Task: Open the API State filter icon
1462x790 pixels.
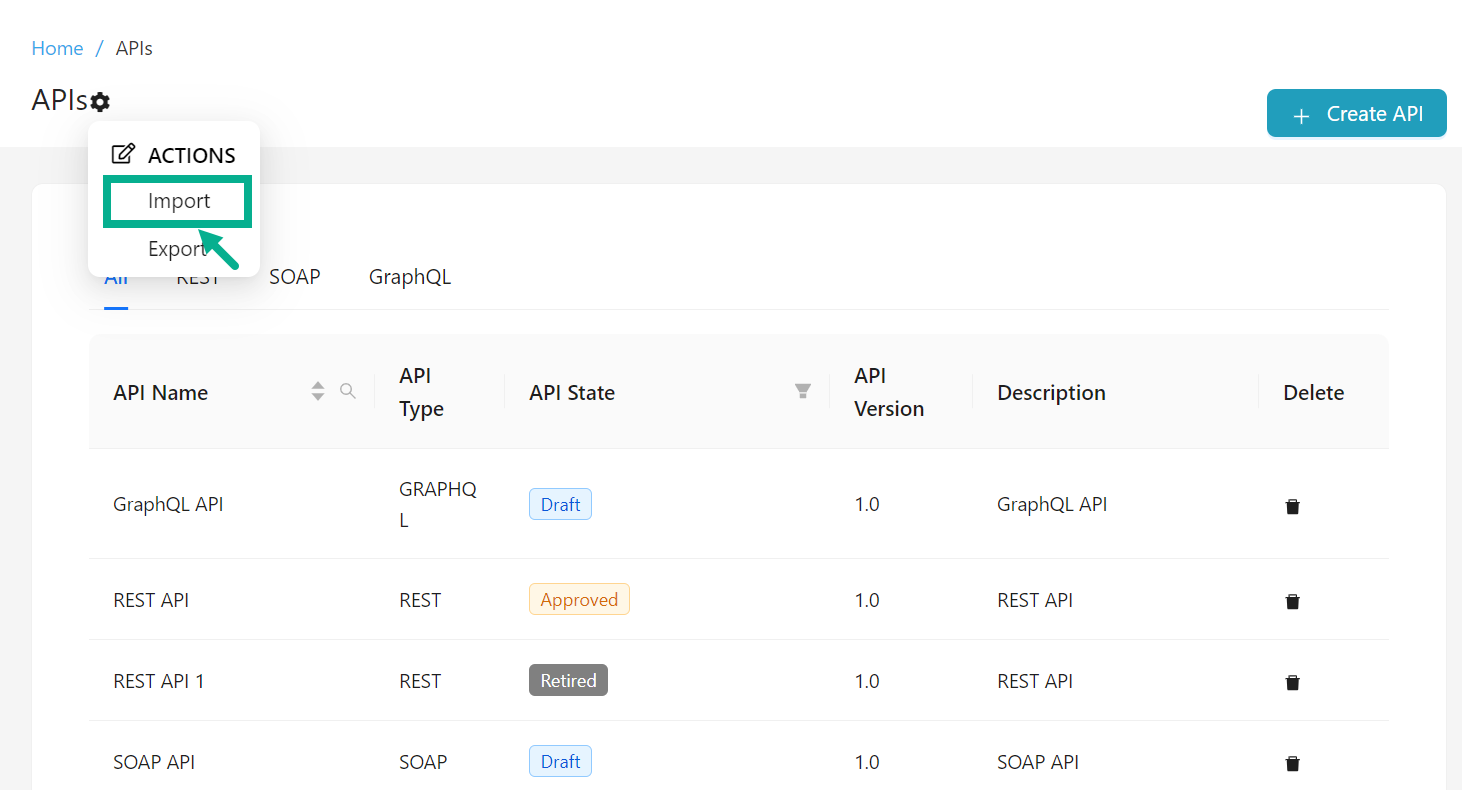Action: (x=802, y=391)
